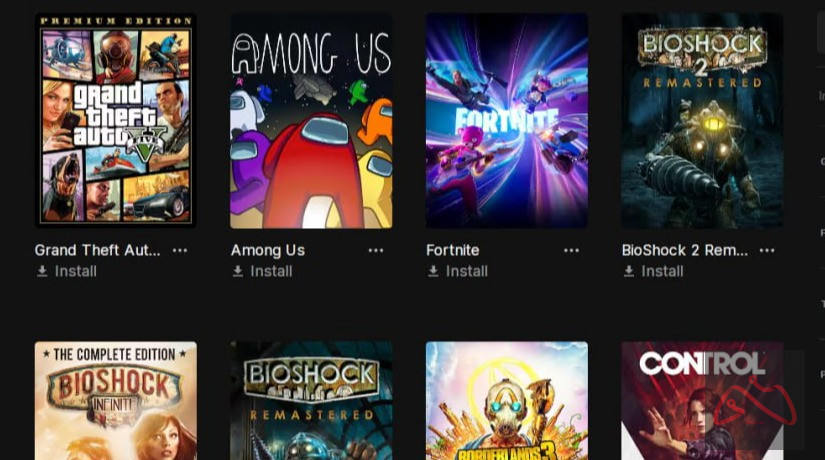Install Grand Theft Auto V
Viewport: 825px width, 460px height.
[75, 271]
